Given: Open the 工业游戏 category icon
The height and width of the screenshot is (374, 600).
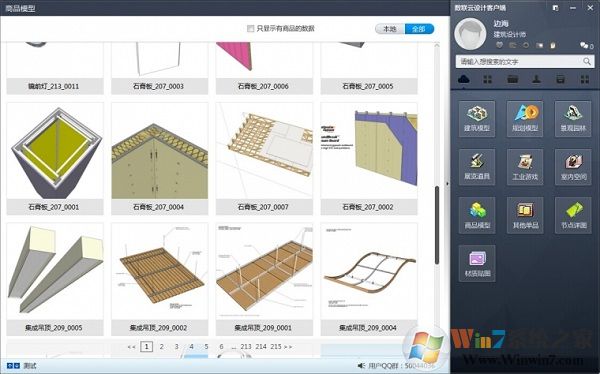Looking at the screenshot, I should coord(525,167).
